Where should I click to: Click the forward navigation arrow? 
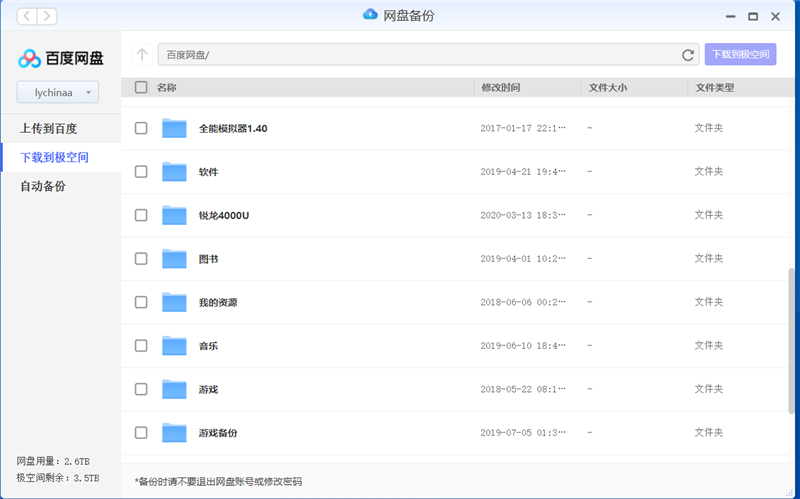pyautogui.click(x=47, y=16)
